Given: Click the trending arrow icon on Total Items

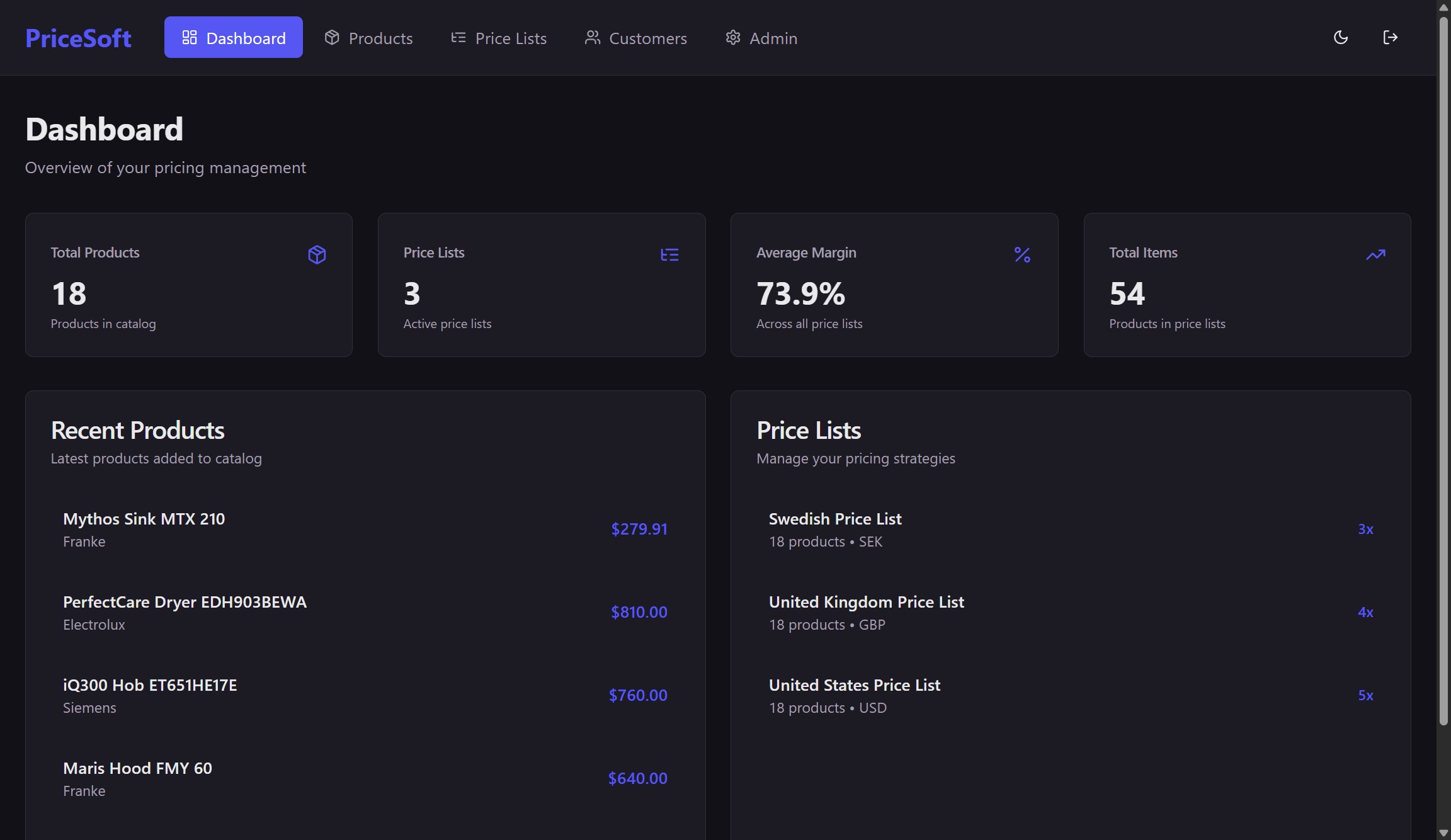Looking at the screenshot, I should [x=1375, y=254].
